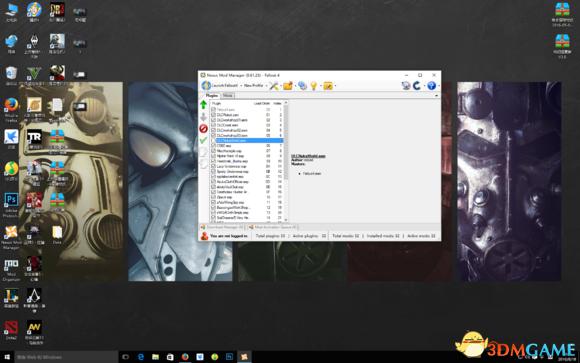Open the Windows Start menu
The width and height of the screenshot is (580, 363).
7,357
